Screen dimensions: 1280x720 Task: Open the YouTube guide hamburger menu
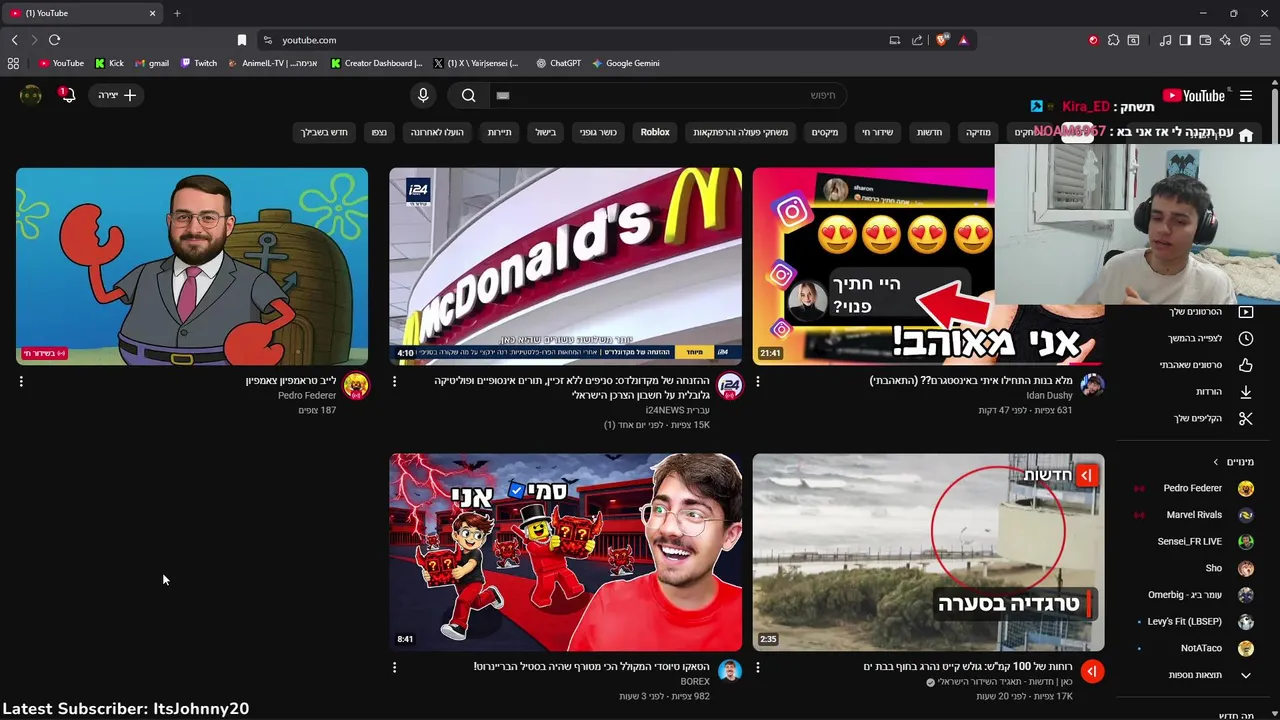click(1246, 96)
